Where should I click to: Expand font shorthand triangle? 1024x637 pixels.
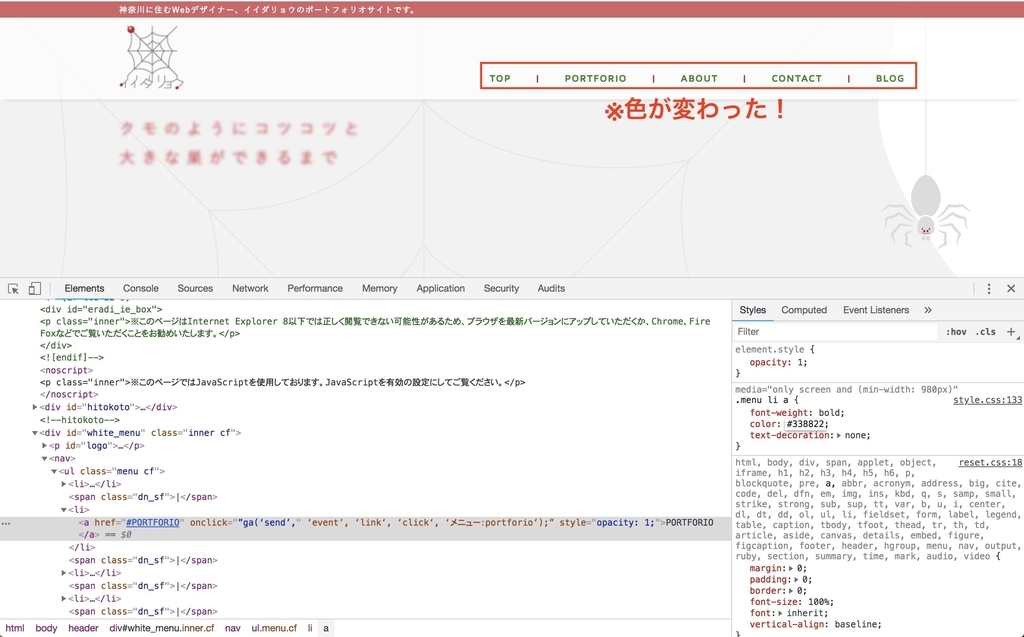[x=780, y=613]
